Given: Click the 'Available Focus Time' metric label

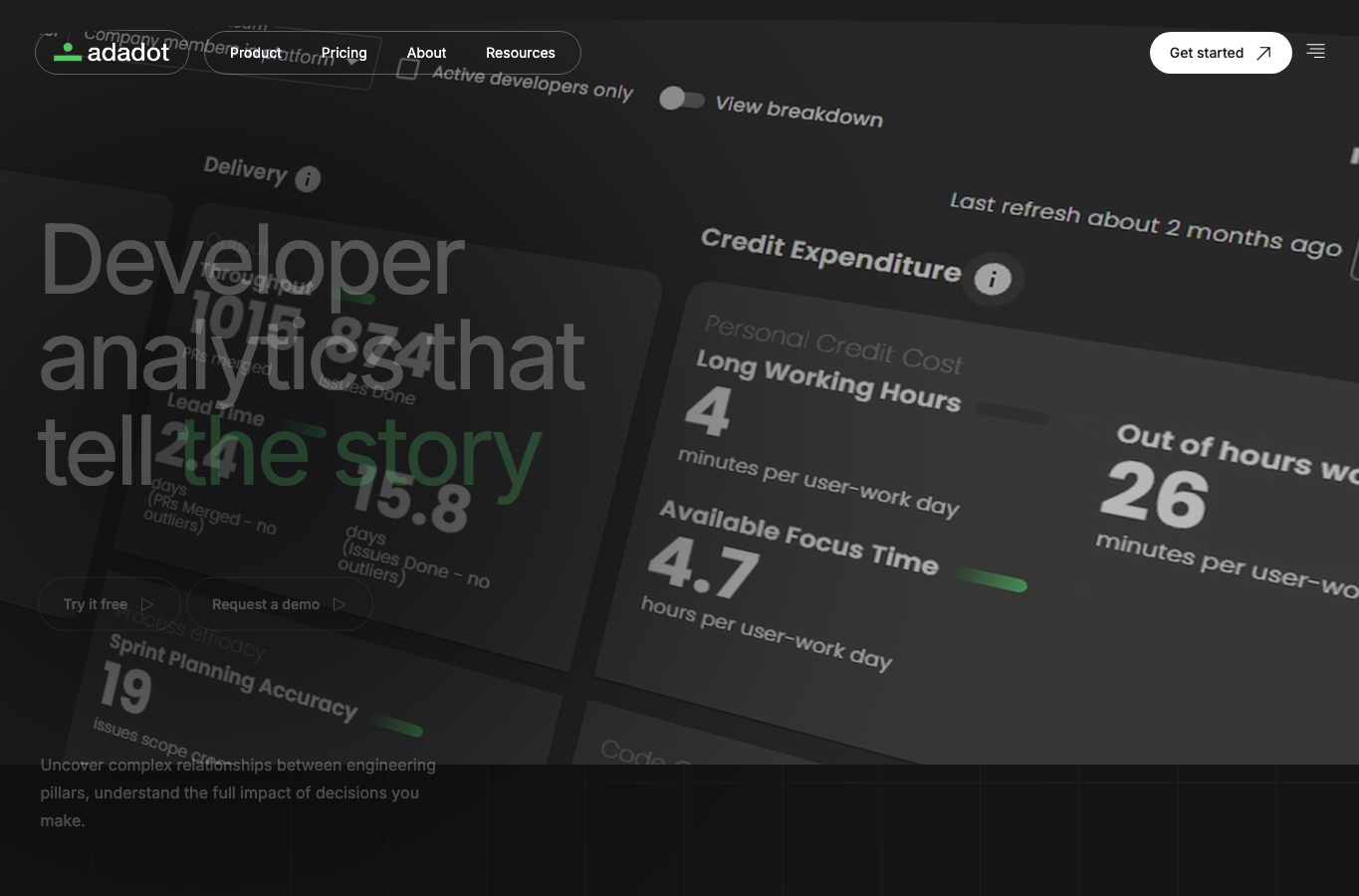Looking at the screenshot, I should [x=798, y=538].
